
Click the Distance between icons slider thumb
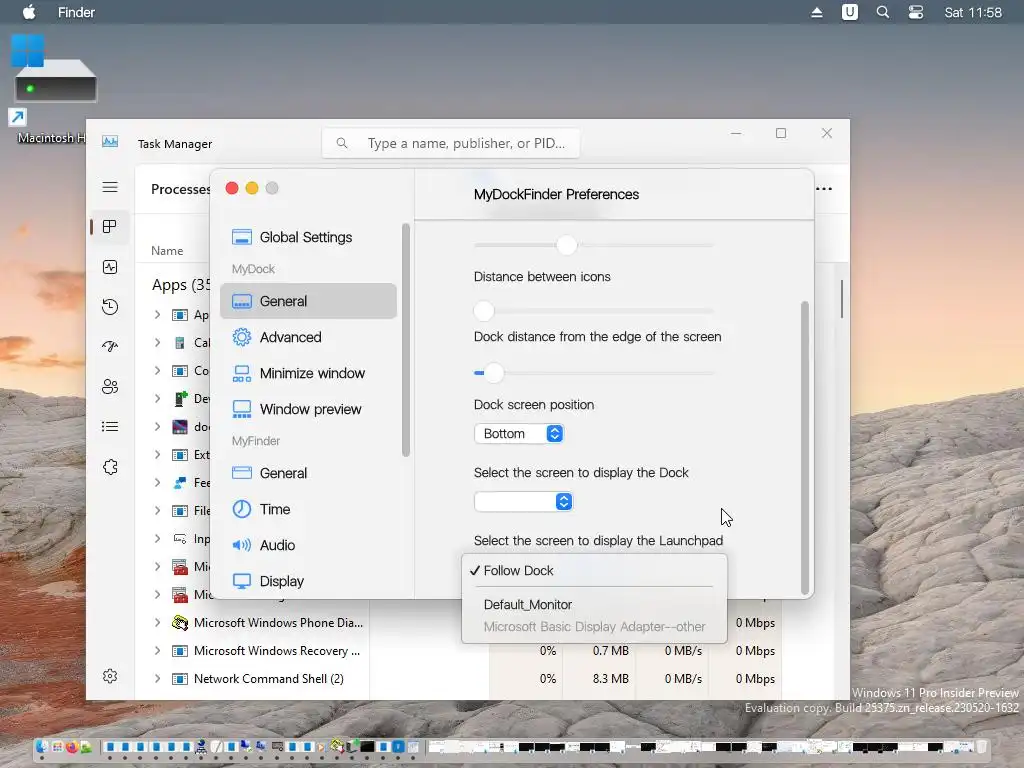[484, 311]
